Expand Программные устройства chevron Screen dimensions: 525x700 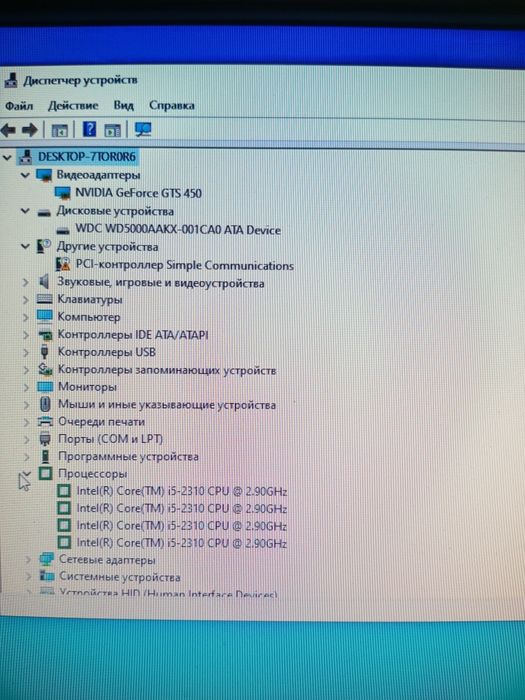[27, 457]
